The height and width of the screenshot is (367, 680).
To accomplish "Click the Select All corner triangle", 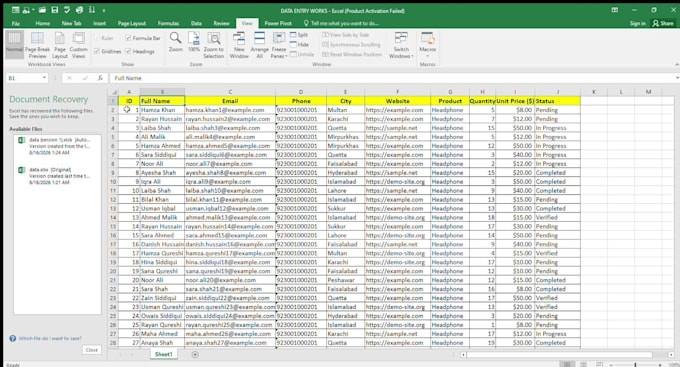I will coord(114,92).
